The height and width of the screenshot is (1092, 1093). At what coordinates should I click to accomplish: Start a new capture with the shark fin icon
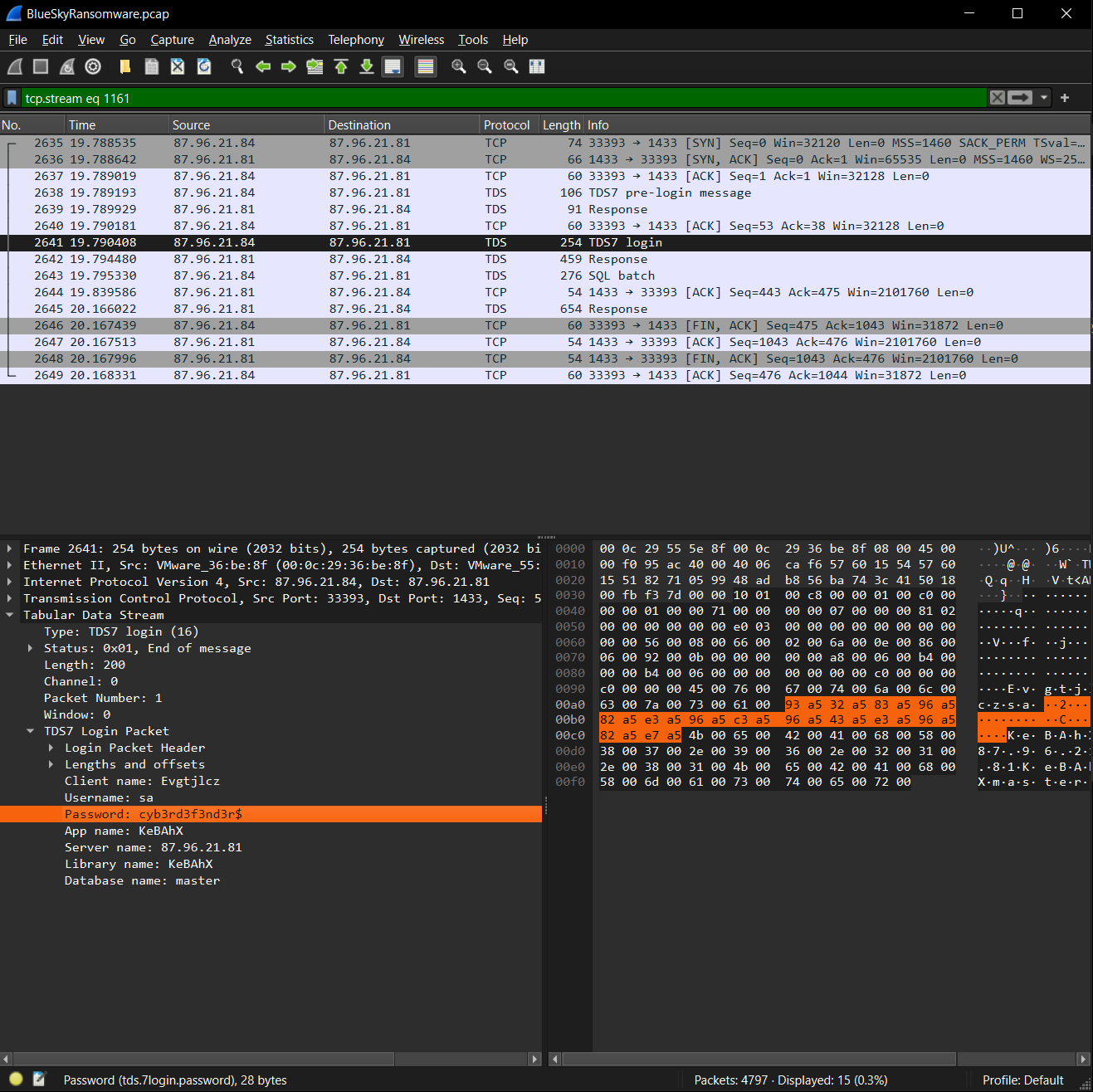[x=15, y=66]
